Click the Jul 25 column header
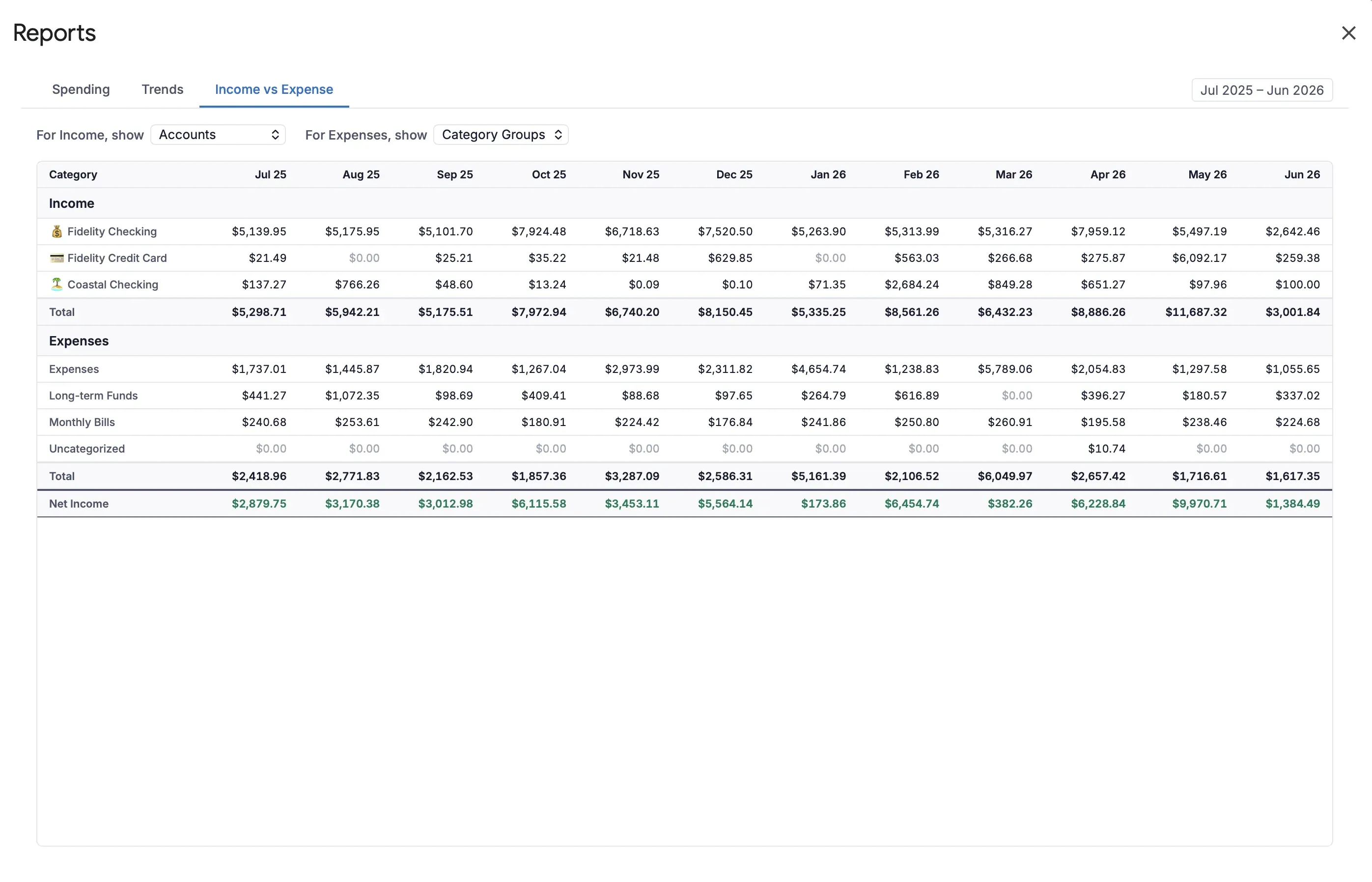Screen dimensions: 1372x882 pyautogui.click(x=271, y=175)
